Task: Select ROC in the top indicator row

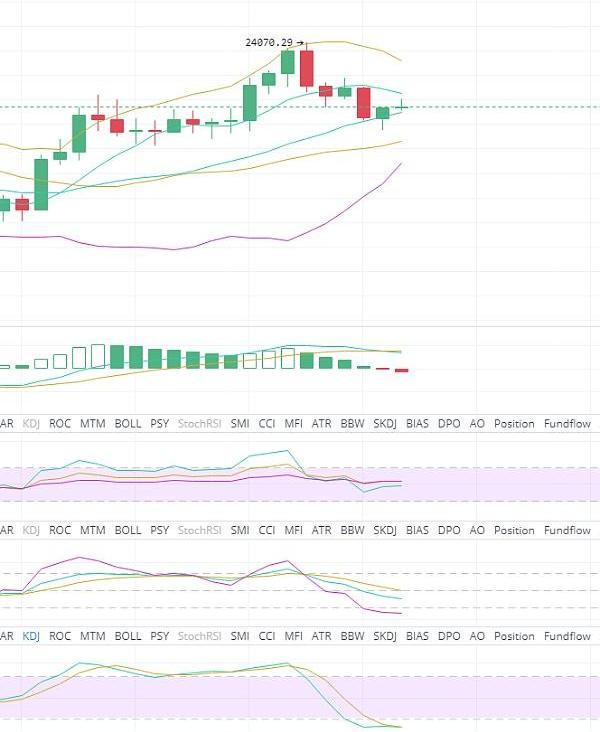Action: [x=60, y=424]
